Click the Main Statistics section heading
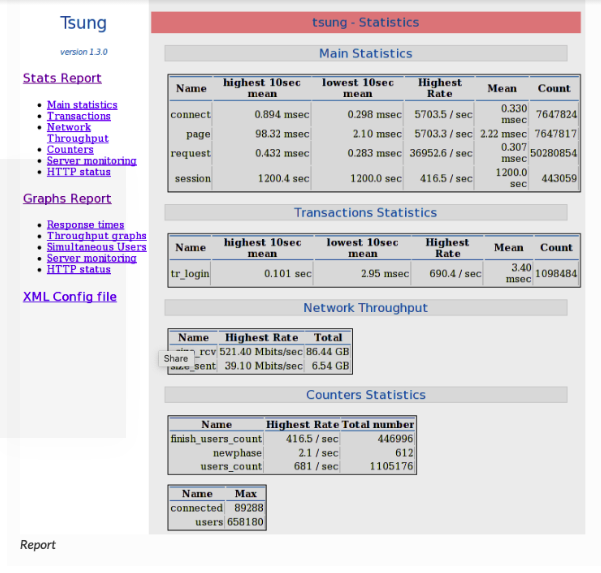Image resolution: width=601 pixels, height=573 pixels. [x=366, y=53]
